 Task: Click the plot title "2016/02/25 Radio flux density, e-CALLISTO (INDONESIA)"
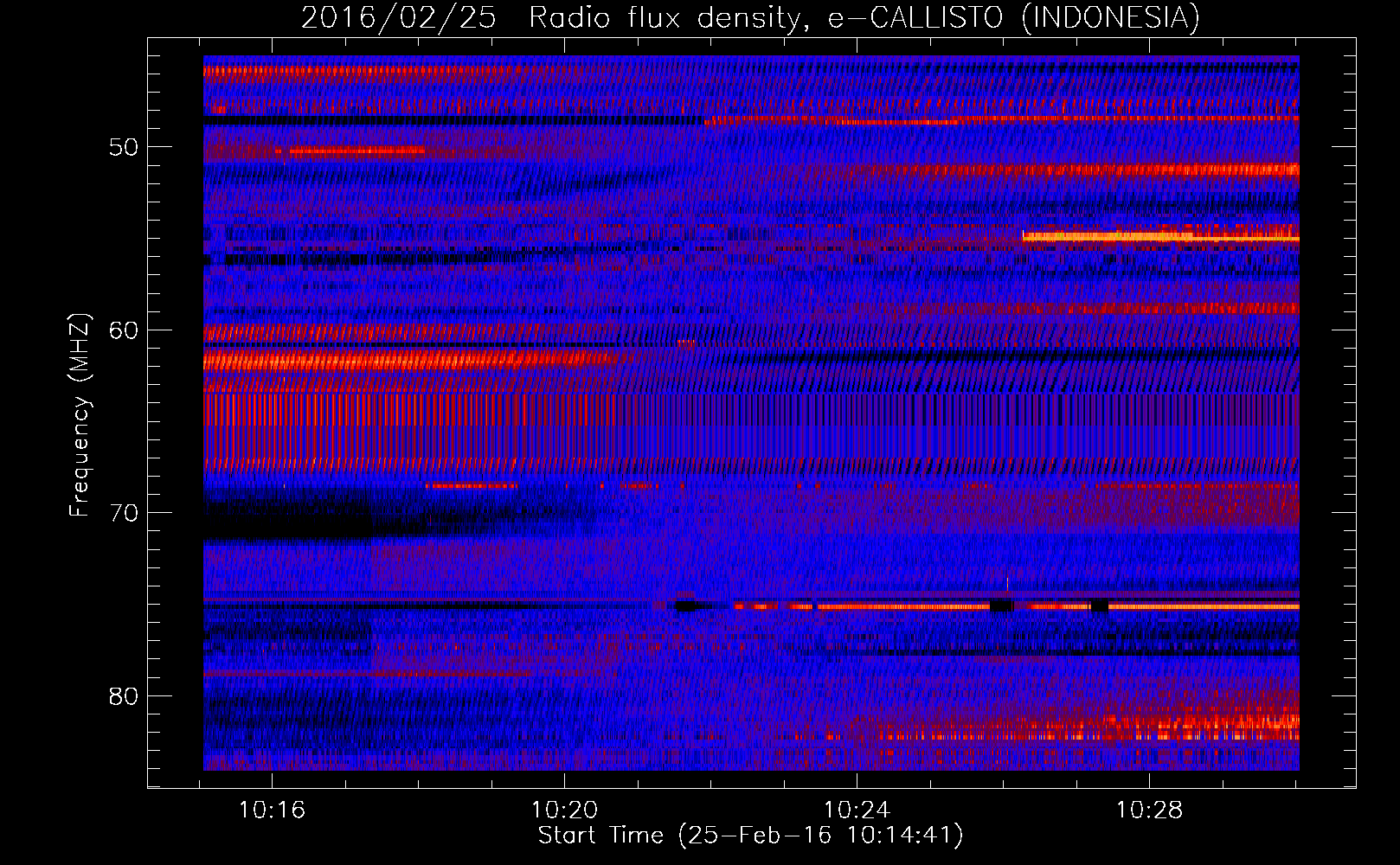(750, 17)
